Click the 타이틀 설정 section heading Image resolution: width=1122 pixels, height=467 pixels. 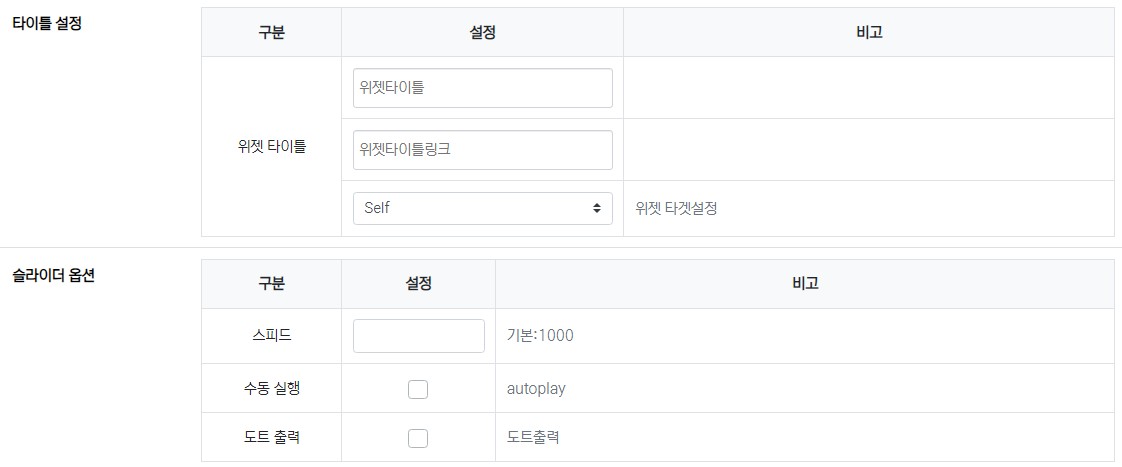point(46,24)
